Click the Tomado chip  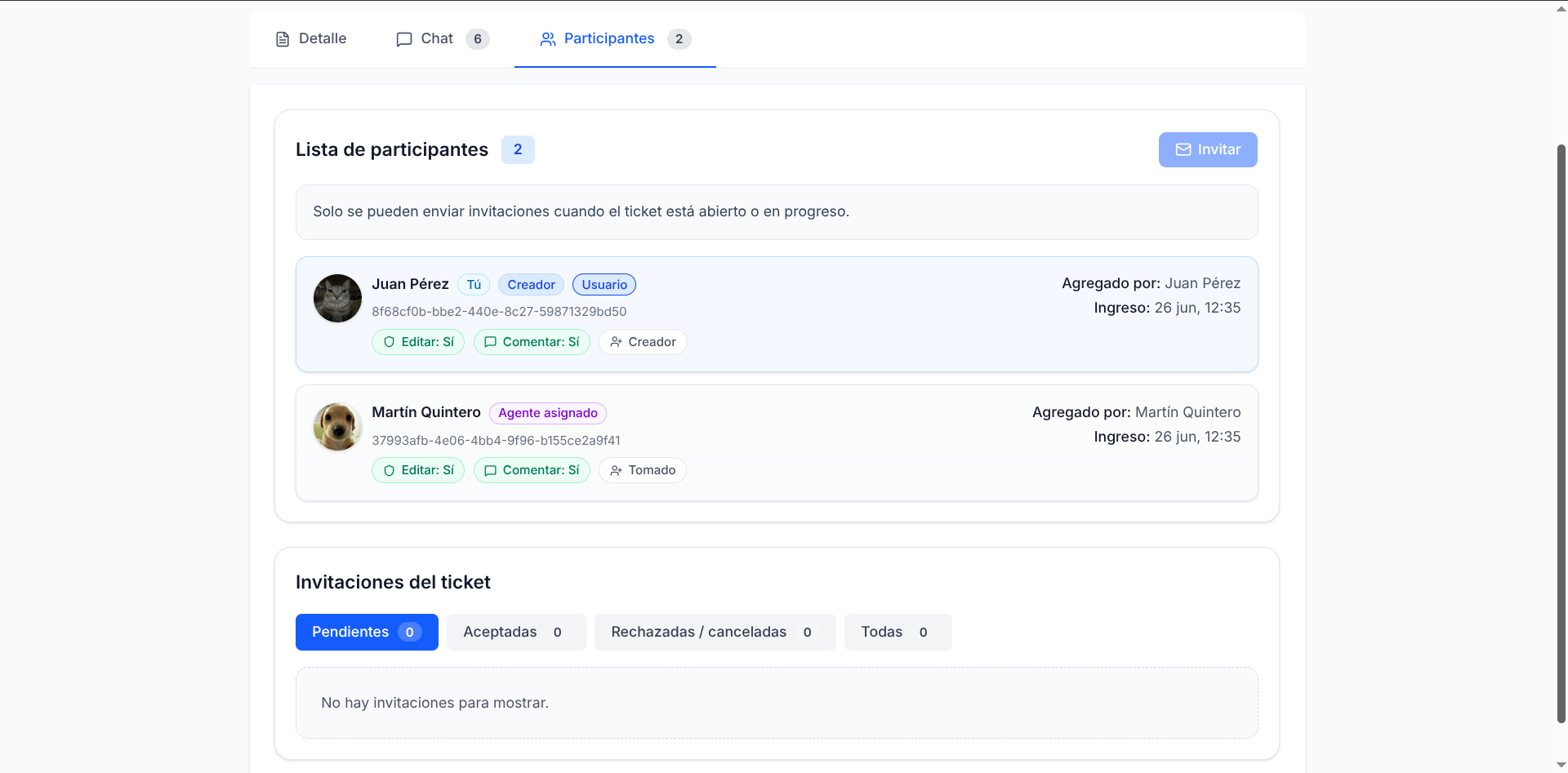643,470
